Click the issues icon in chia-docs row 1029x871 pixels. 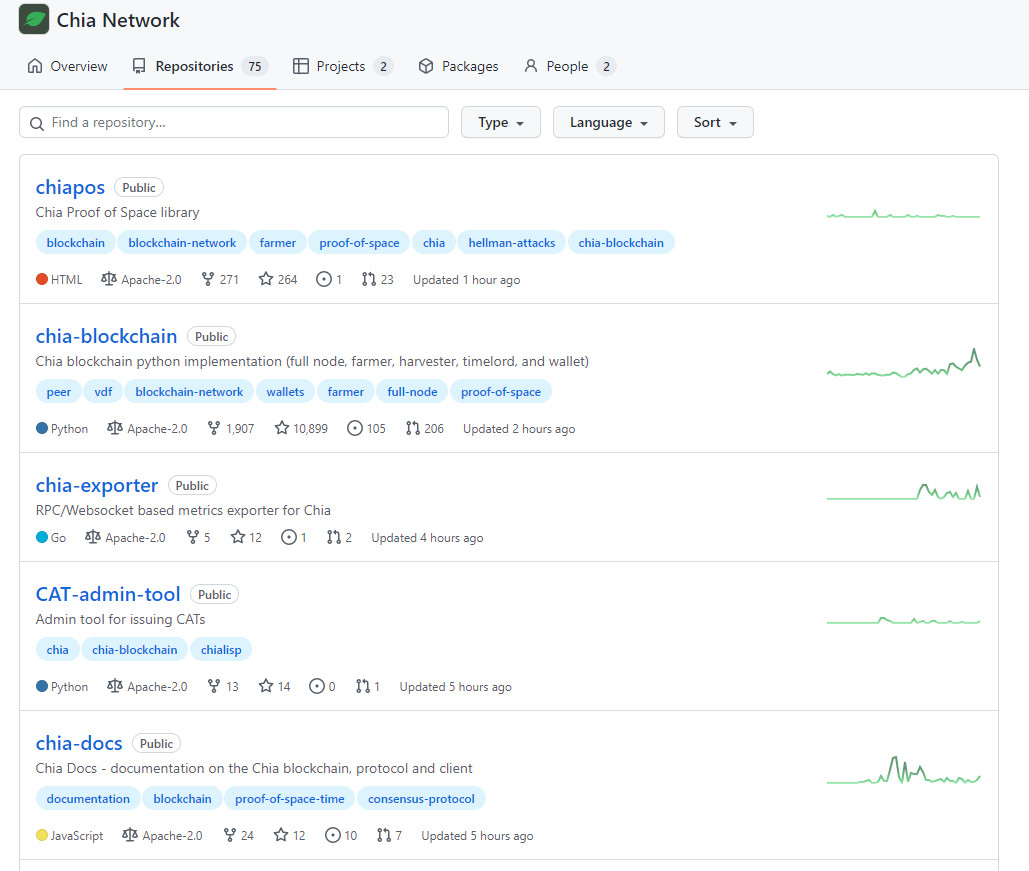[x=333, y=836]
